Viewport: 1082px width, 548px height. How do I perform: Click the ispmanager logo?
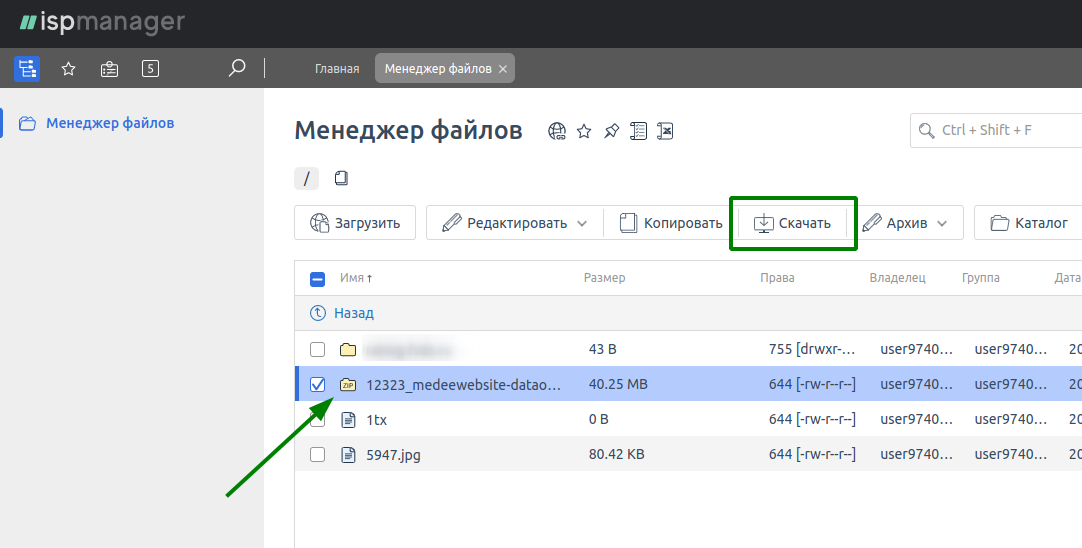(x=102, y=22)
